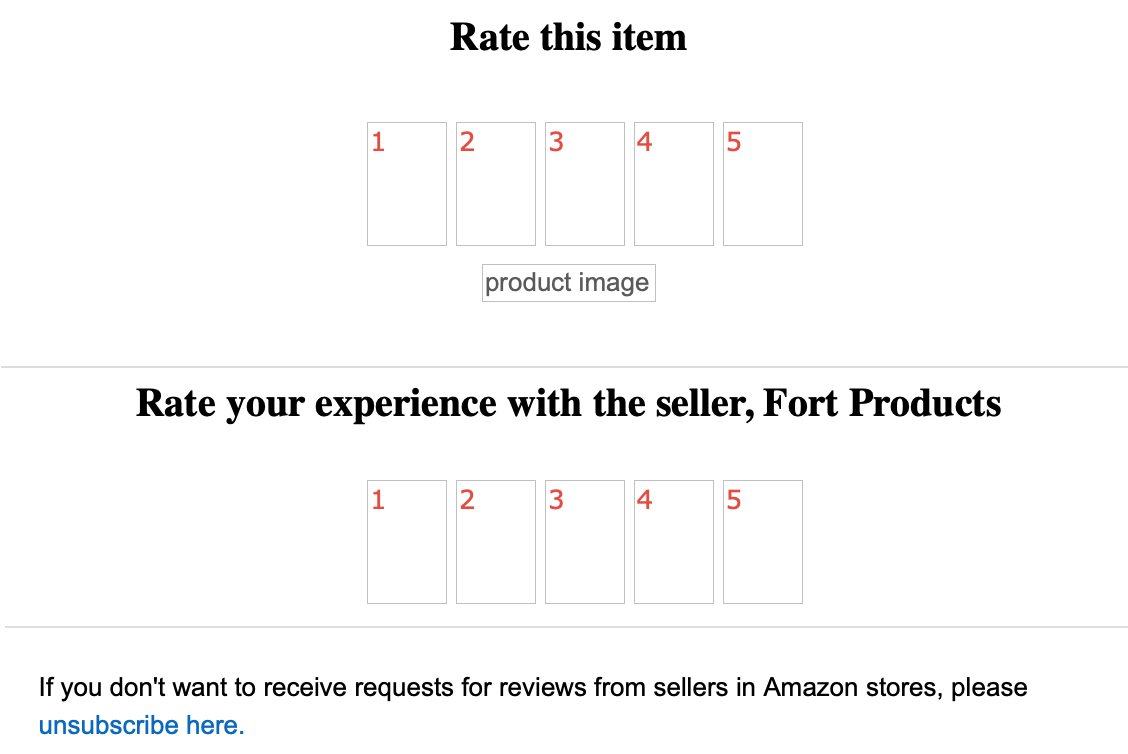Select rating 3 for seller experience
This screenshot has width=1128, height=754.
pyautogui.click(x=584, y=542)
